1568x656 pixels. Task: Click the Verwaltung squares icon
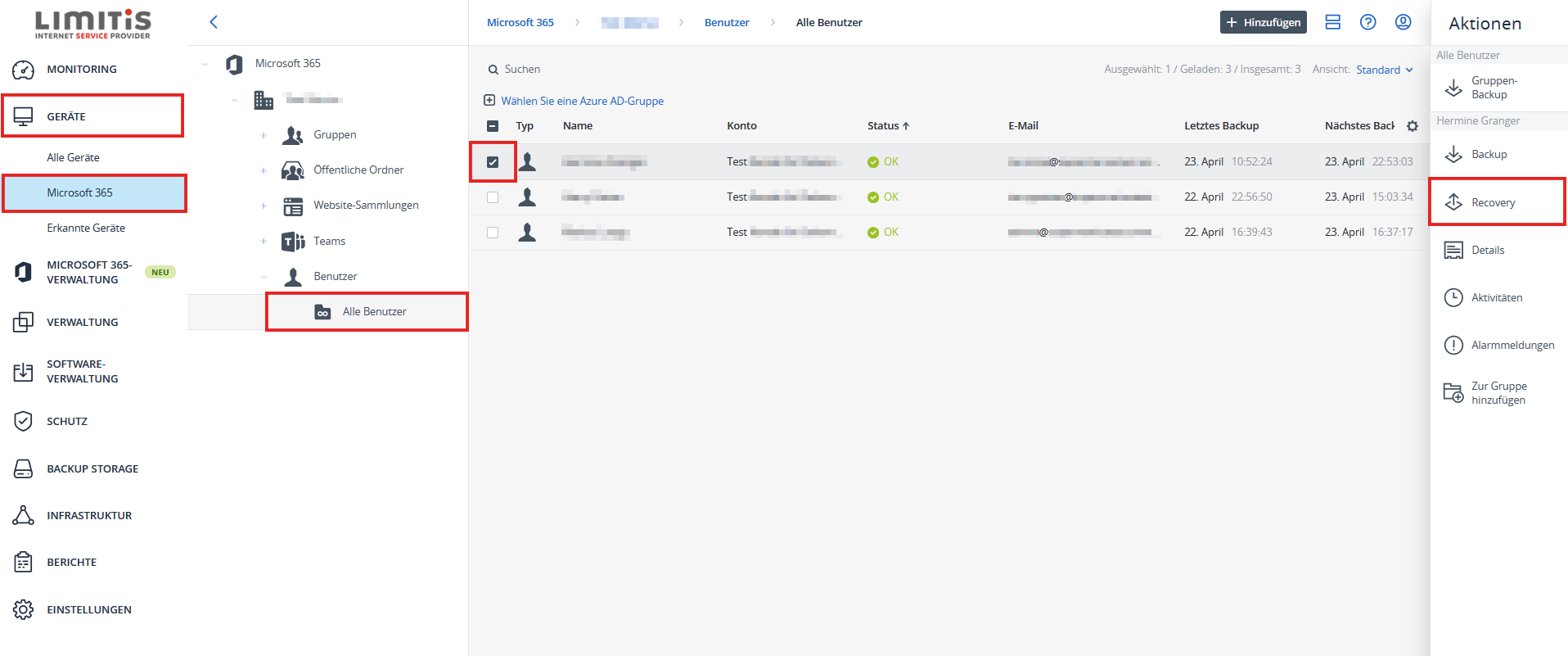[23, 322]
